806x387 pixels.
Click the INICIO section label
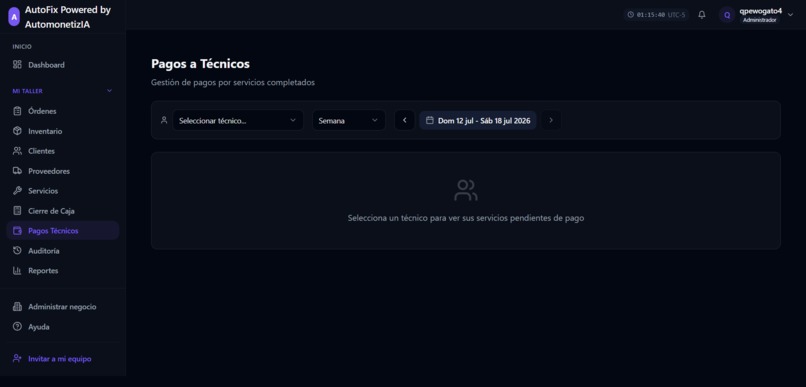(x=22, y=46)
